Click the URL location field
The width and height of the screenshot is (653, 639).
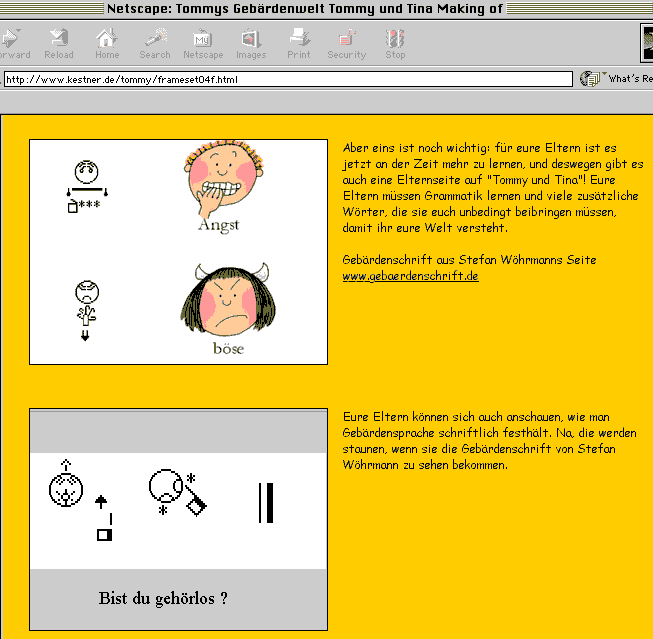pos(288,79)
